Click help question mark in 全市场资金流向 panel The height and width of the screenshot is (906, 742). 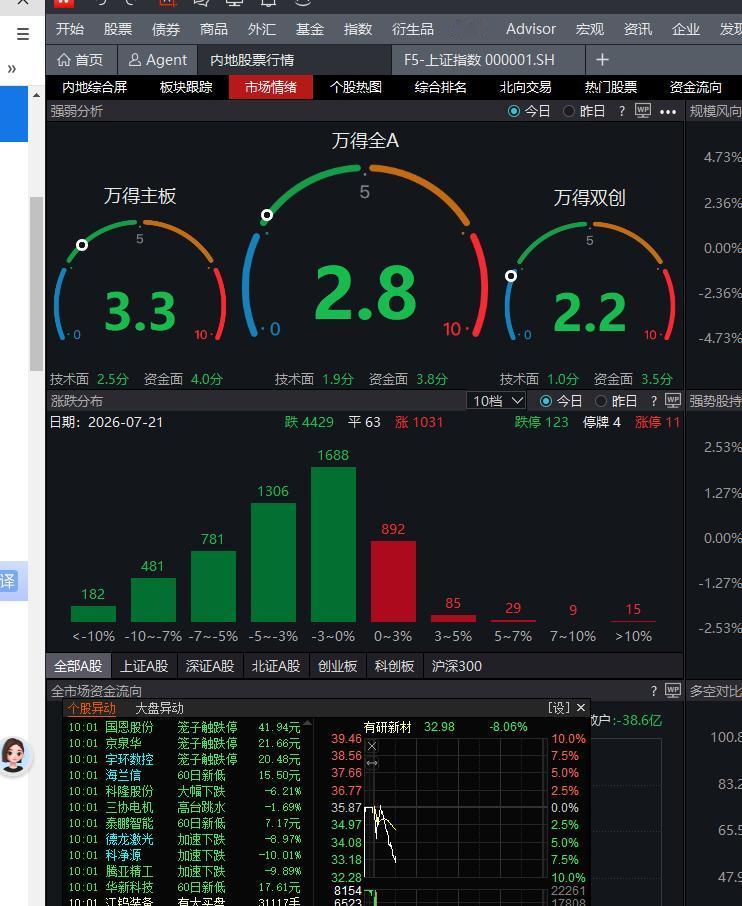pos(654,690)
